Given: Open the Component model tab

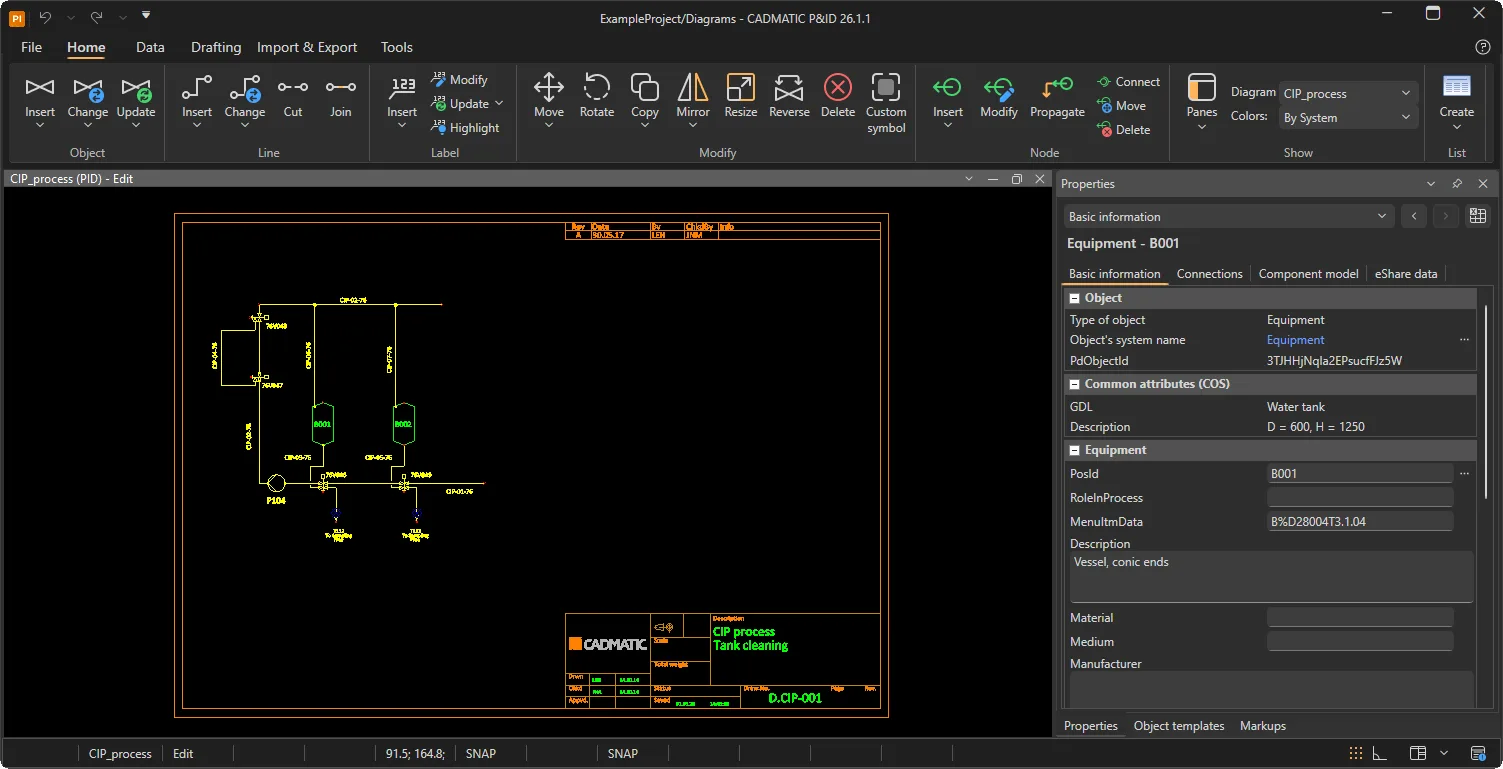Looking at the screenshot, I should tap(1308, 274).
